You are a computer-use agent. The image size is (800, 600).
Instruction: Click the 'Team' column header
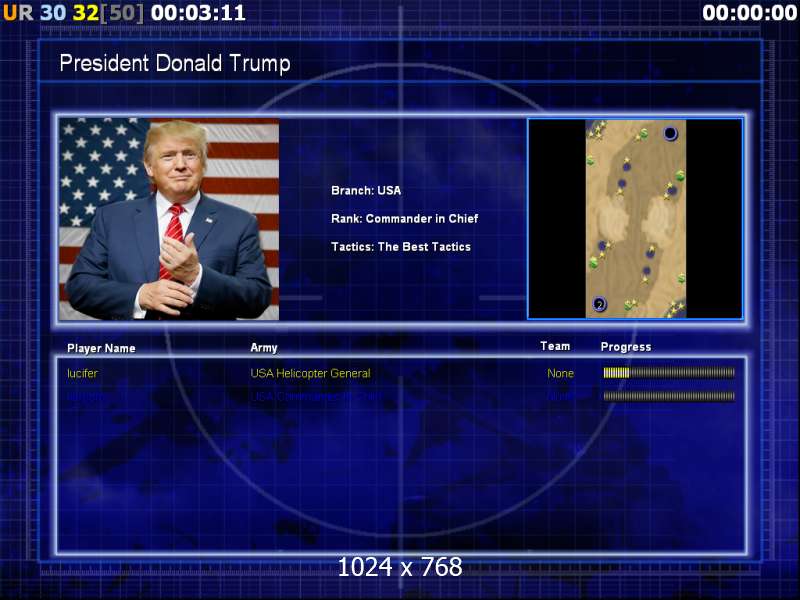click(x=555, y=346)
